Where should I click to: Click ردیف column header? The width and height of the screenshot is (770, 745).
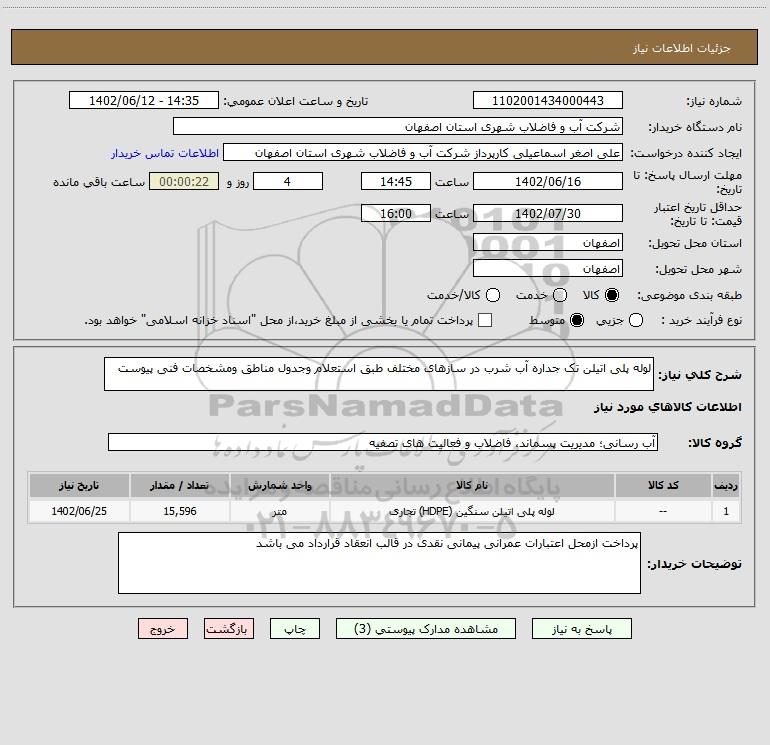pos(726,486)
